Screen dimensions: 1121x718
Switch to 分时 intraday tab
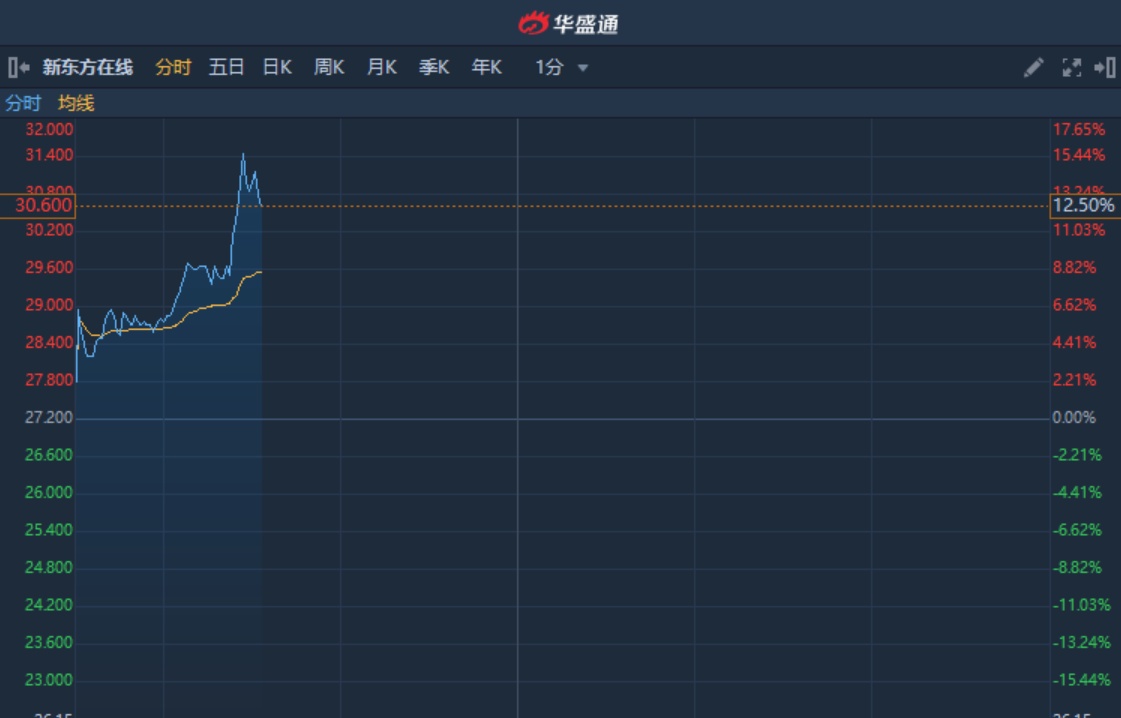(x=173, y=68)
